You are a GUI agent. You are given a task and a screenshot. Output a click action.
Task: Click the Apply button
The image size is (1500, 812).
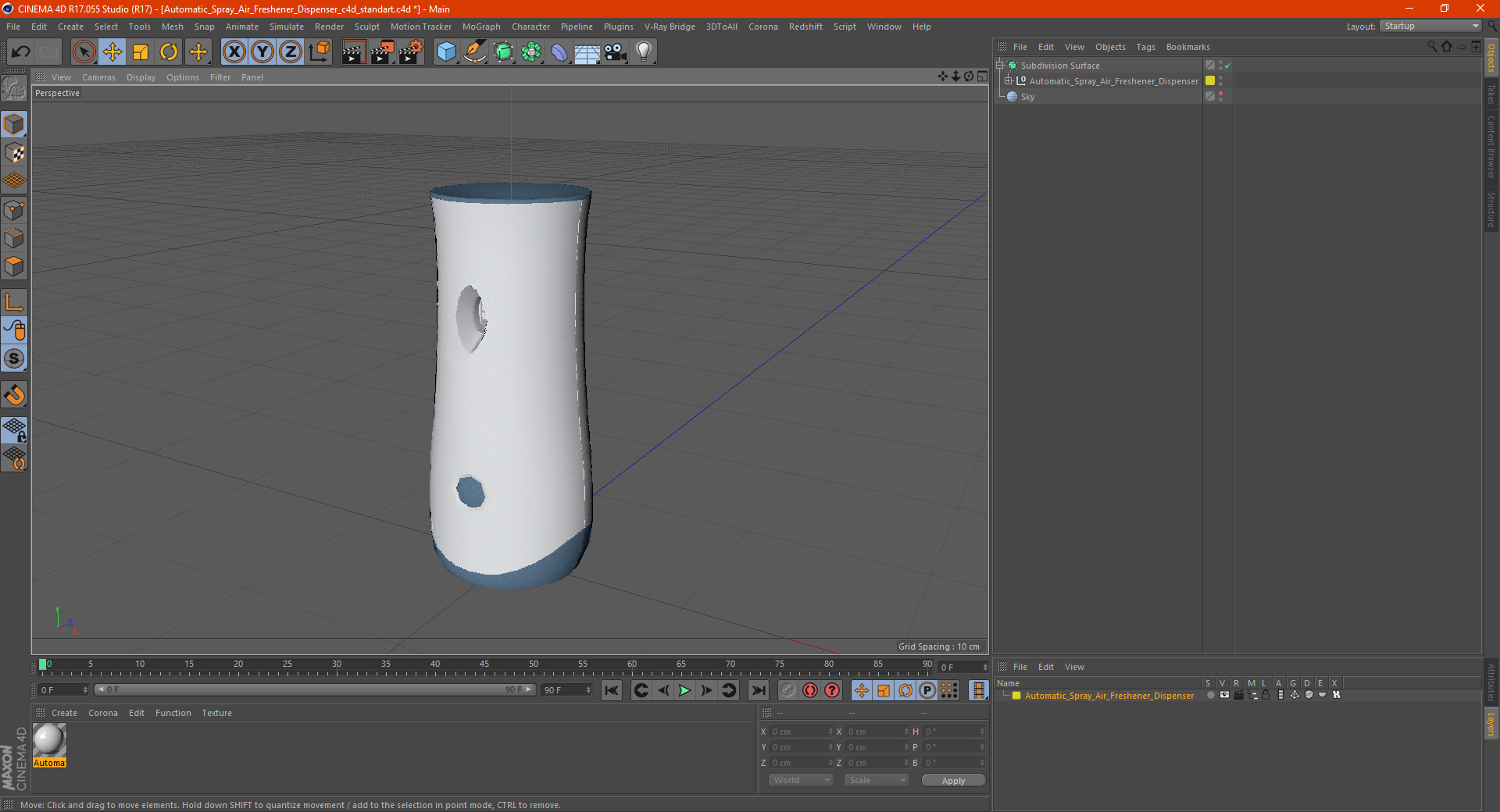coord(953,781)
